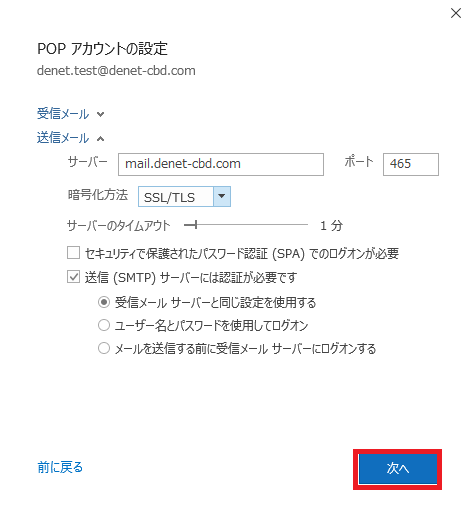Screen dimensions: 476x529
Task: Click the server timeout slider handle
Action: click(x=195, y=225)
